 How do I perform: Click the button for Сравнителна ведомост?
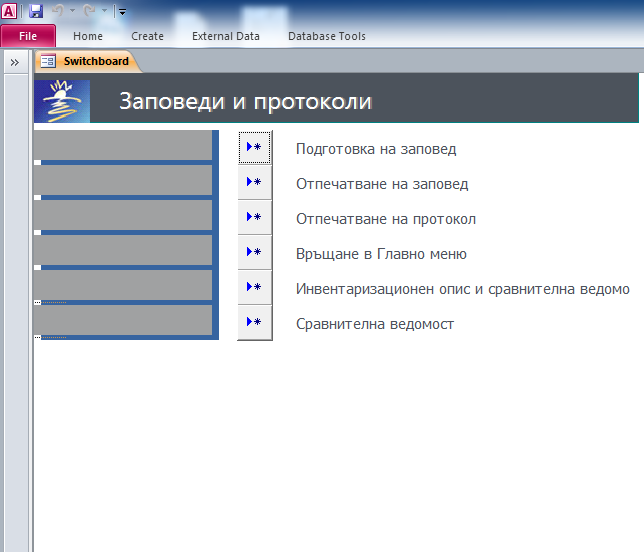pos(255,322)
